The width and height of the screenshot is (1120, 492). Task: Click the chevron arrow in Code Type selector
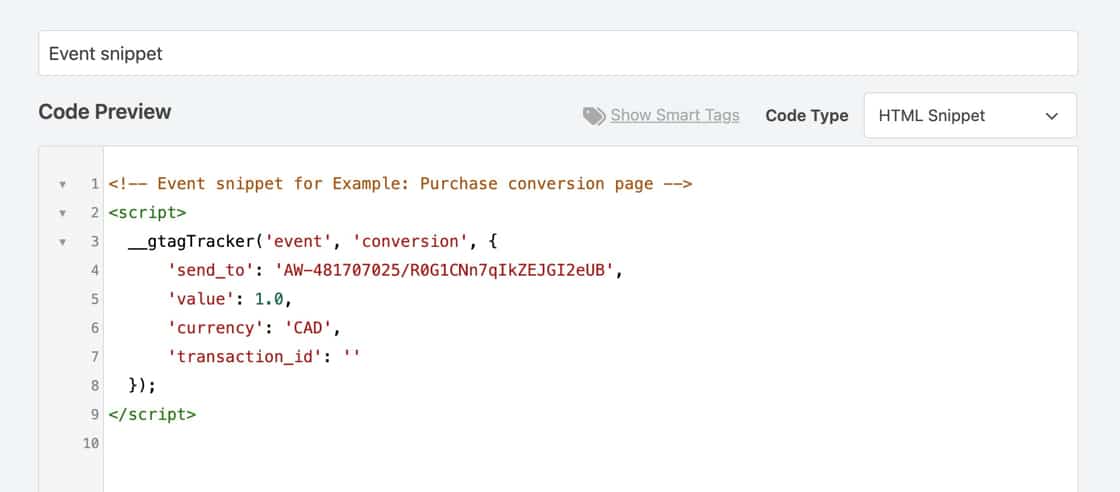pos(1051,116)
